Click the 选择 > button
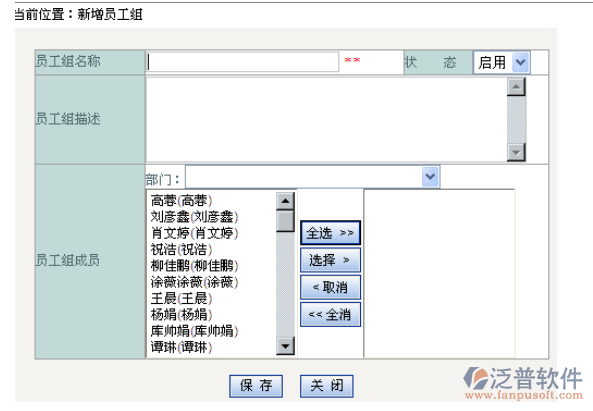 (x=330, y=260)
